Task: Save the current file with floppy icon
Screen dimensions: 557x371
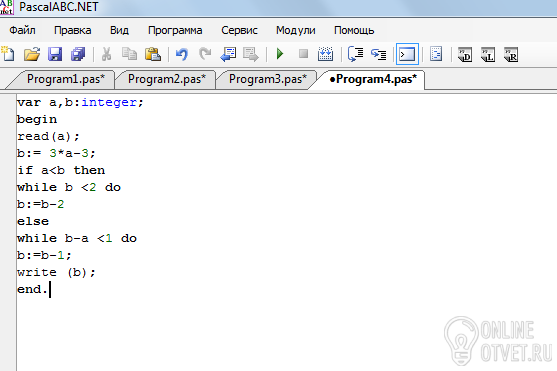Action: point(55,54)
